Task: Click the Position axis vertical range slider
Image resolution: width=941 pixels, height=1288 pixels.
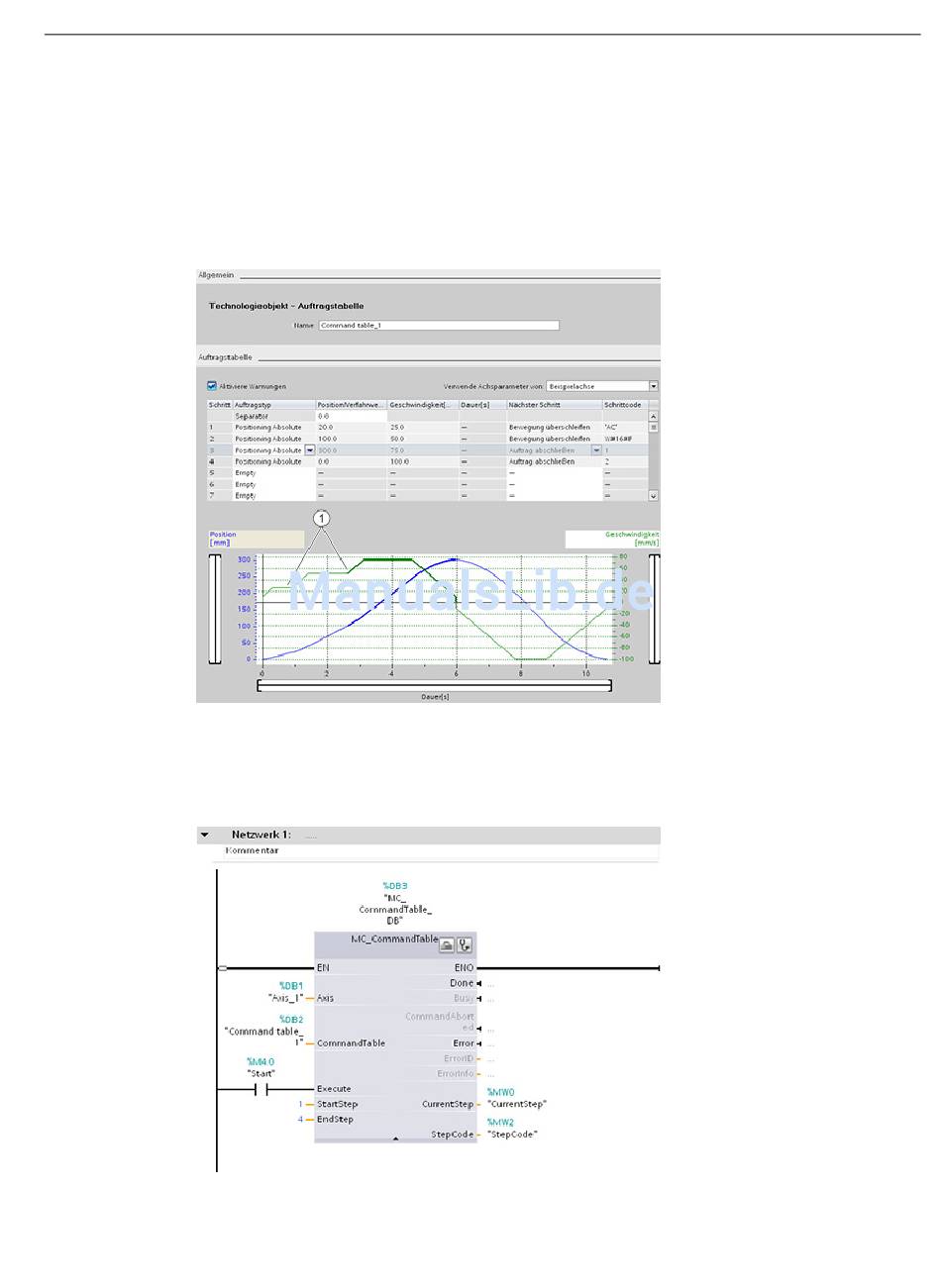Action: tap(215, 609)
